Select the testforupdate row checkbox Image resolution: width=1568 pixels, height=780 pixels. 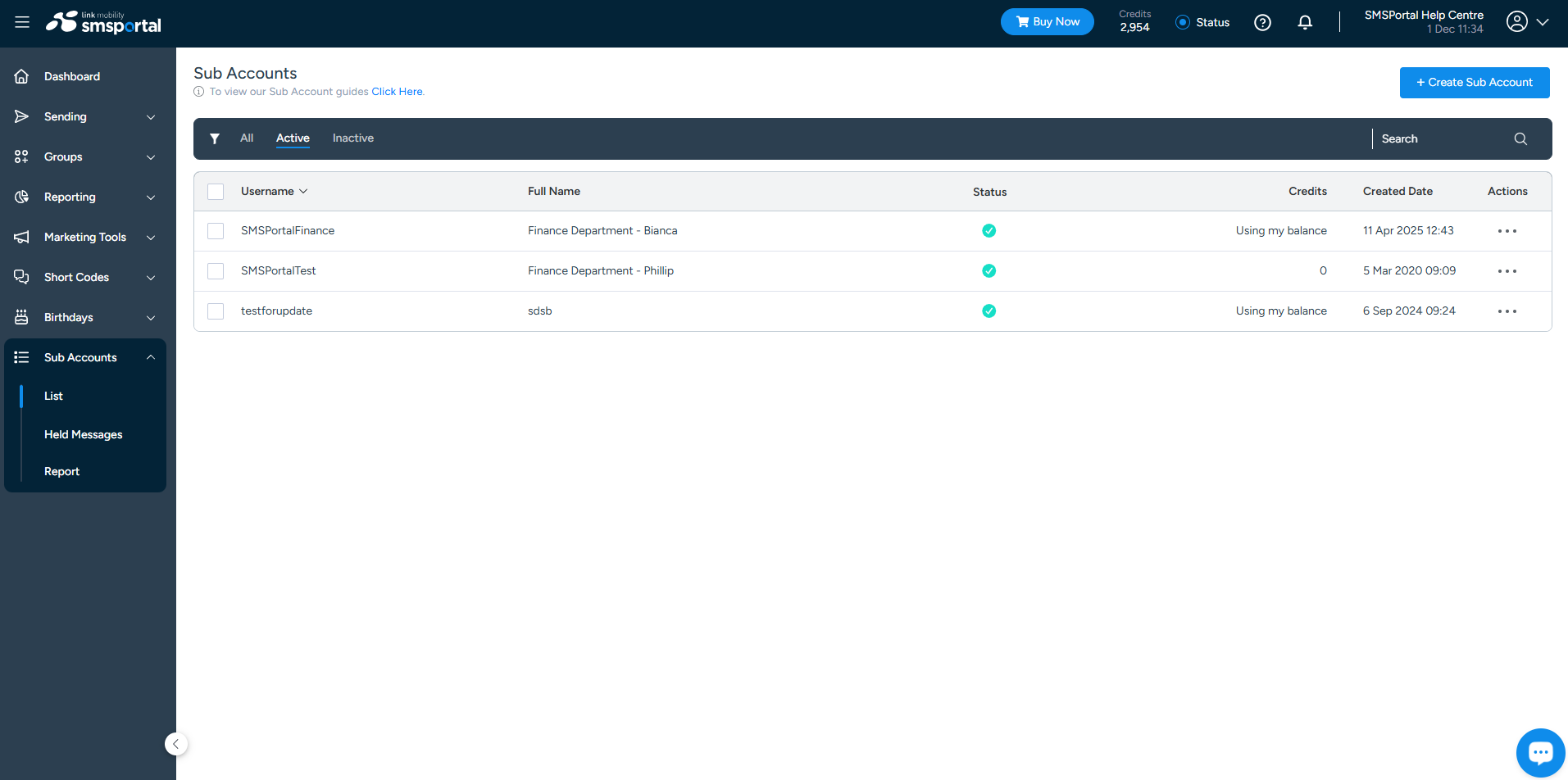(x=216, y=311)
